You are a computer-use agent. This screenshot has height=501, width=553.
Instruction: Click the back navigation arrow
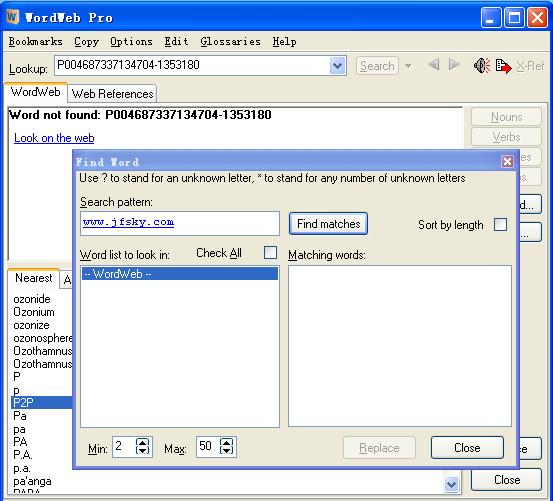(433, 65)
